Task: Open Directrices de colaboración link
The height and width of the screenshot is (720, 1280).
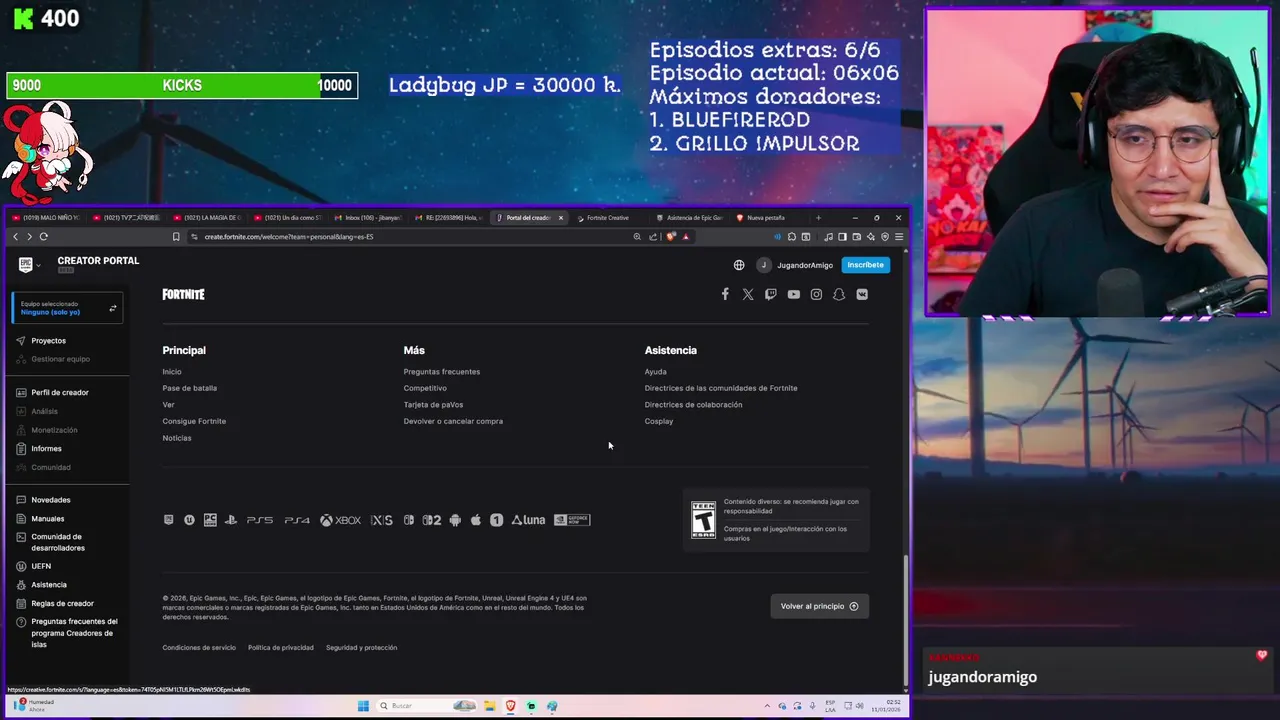Action: coord(693,405)
